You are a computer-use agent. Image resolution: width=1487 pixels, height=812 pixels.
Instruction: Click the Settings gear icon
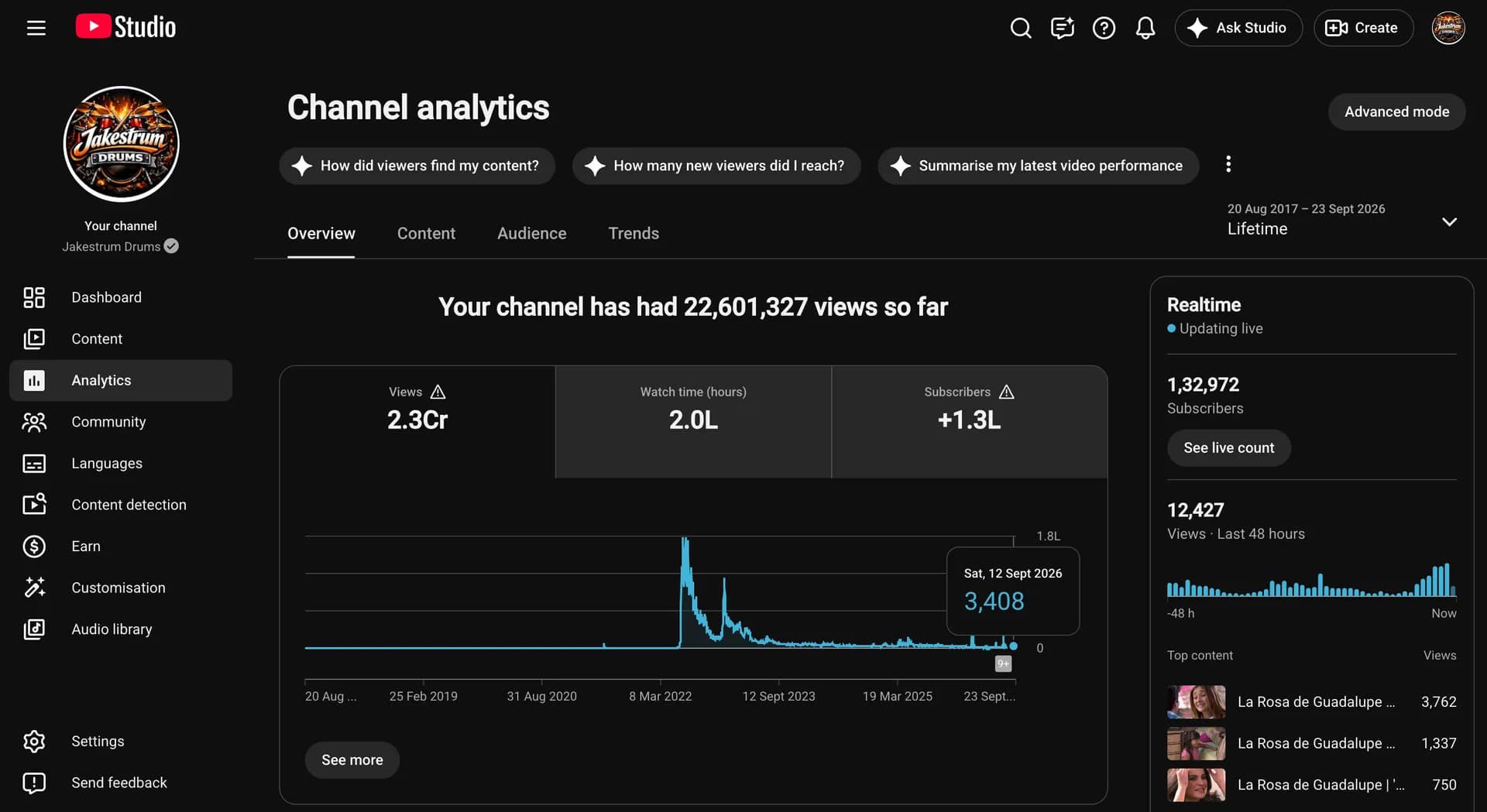[34, 742]
